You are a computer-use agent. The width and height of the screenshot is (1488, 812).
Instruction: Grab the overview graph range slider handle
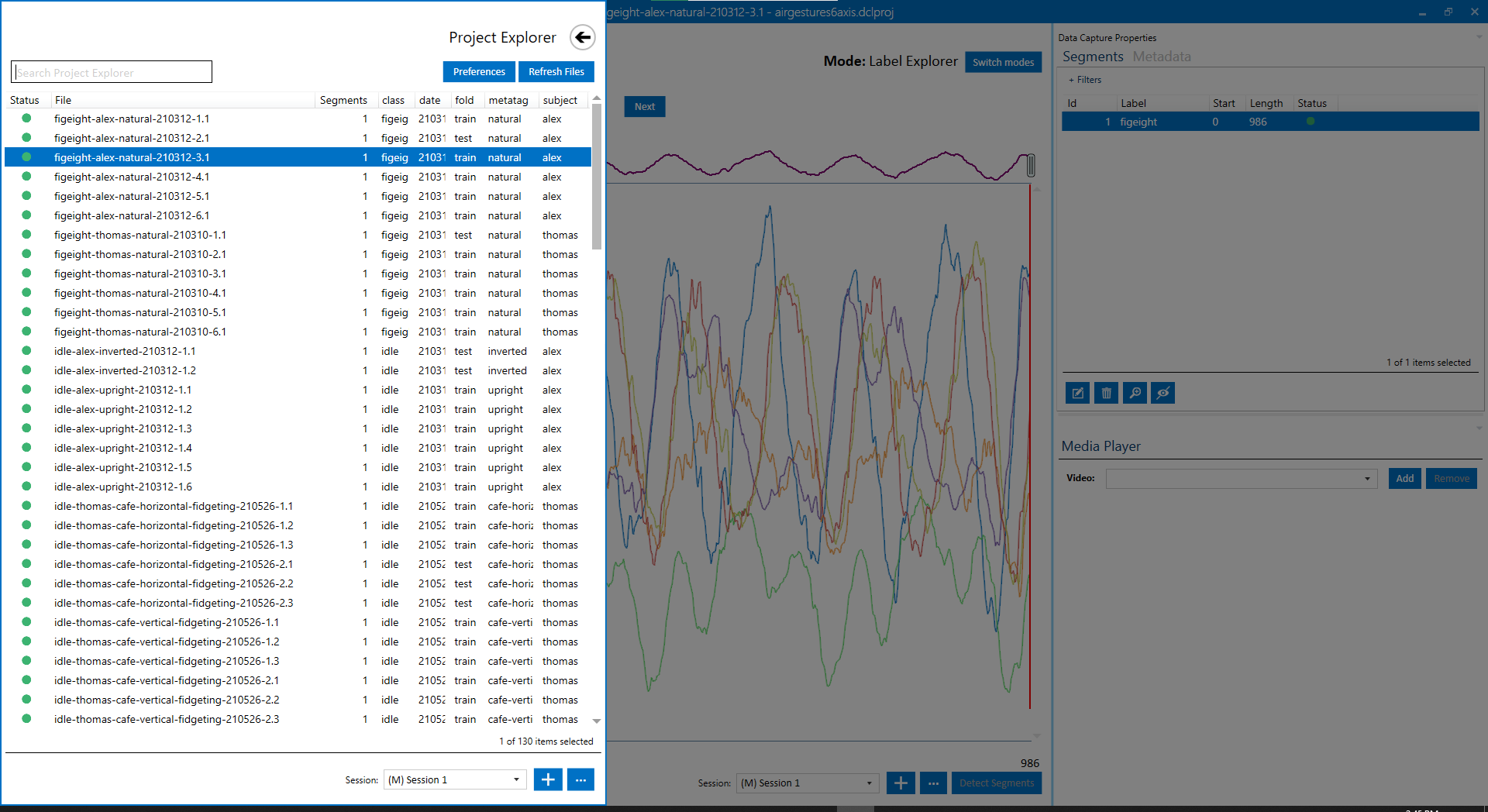pos(1031,165)
